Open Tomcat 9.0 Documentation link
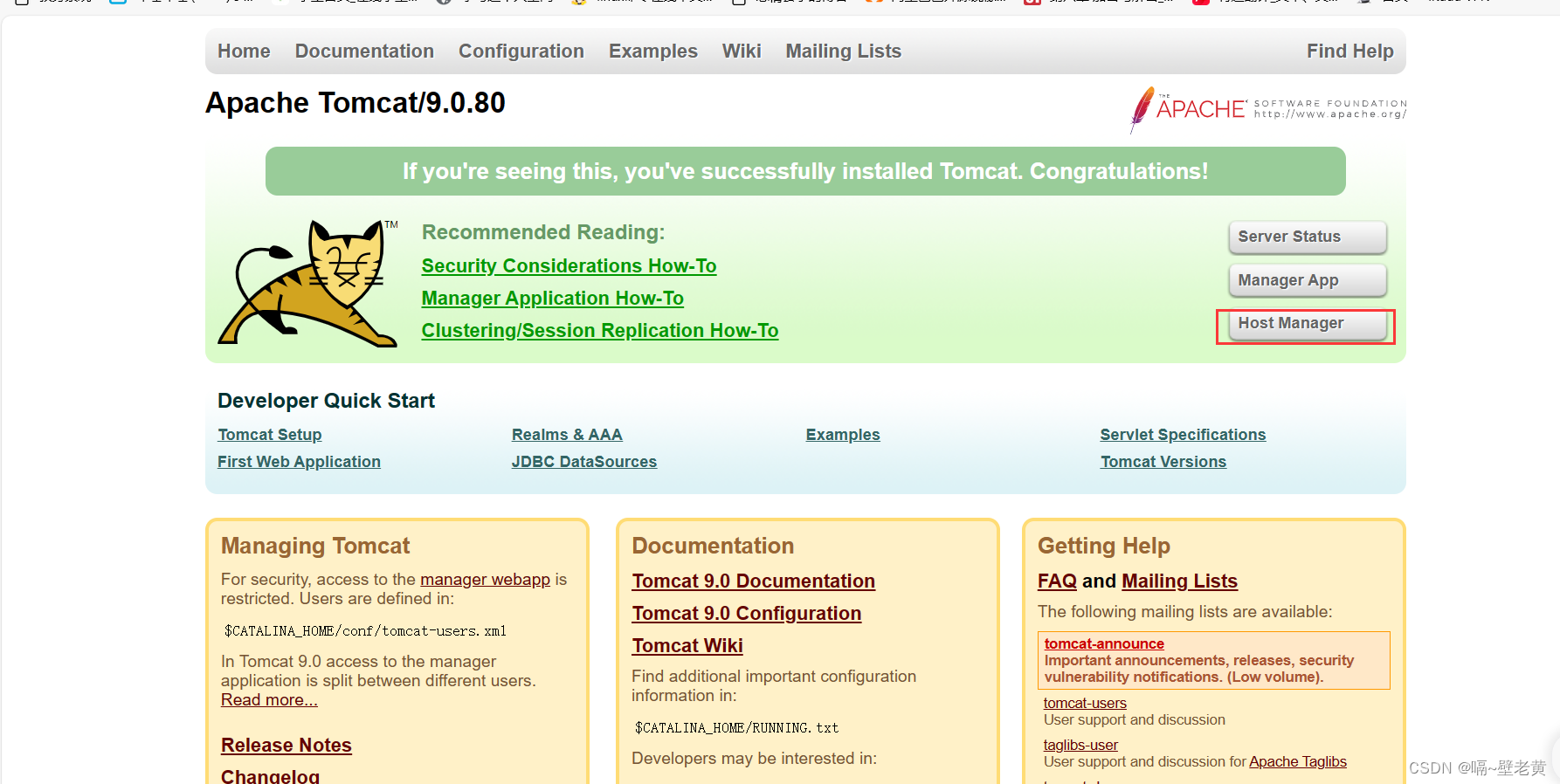Image resolution: width=1560 pixels, height=784 pixels. 754,581
